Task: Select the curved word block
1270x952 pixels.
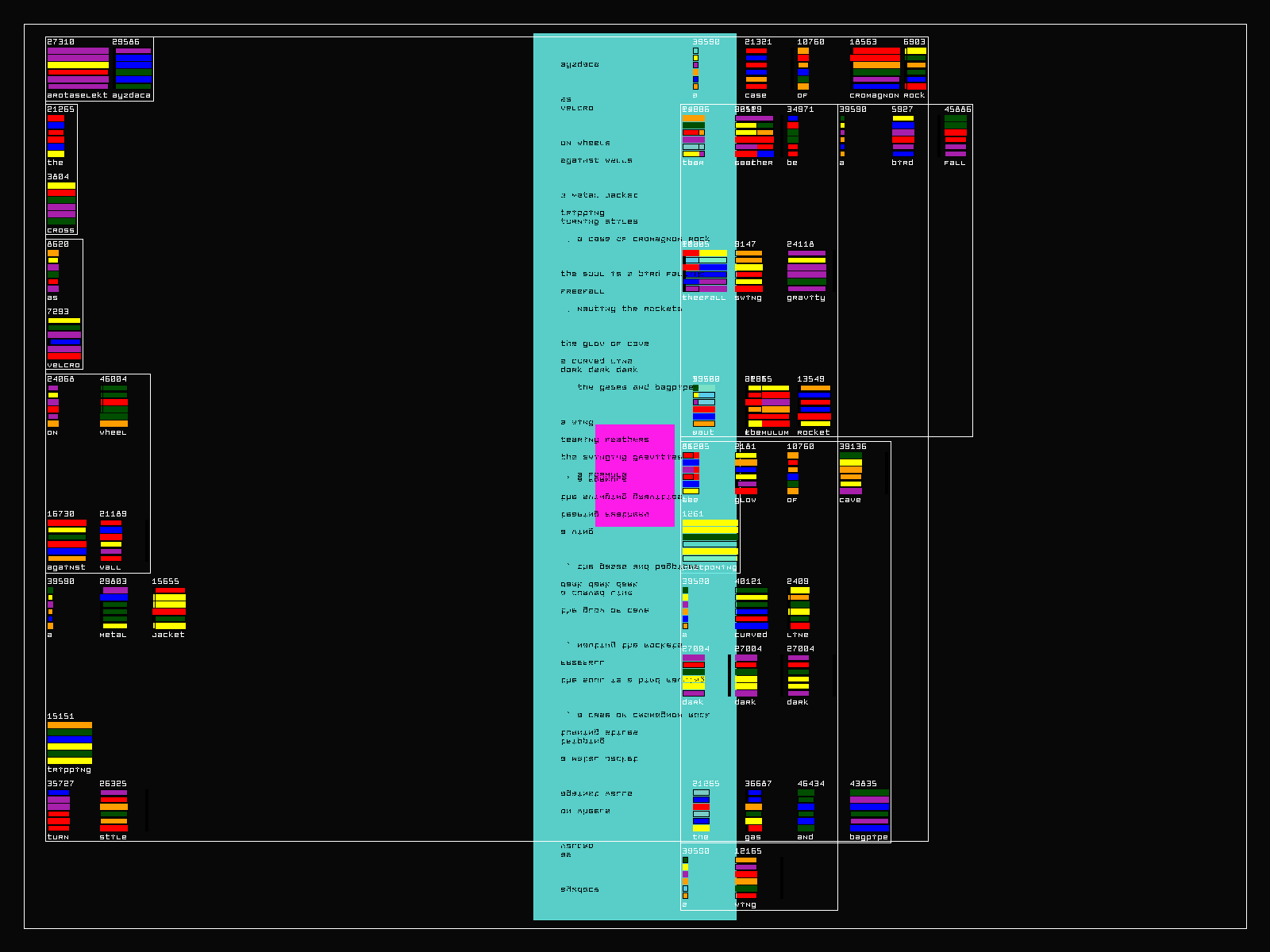Action: point(751,608)
